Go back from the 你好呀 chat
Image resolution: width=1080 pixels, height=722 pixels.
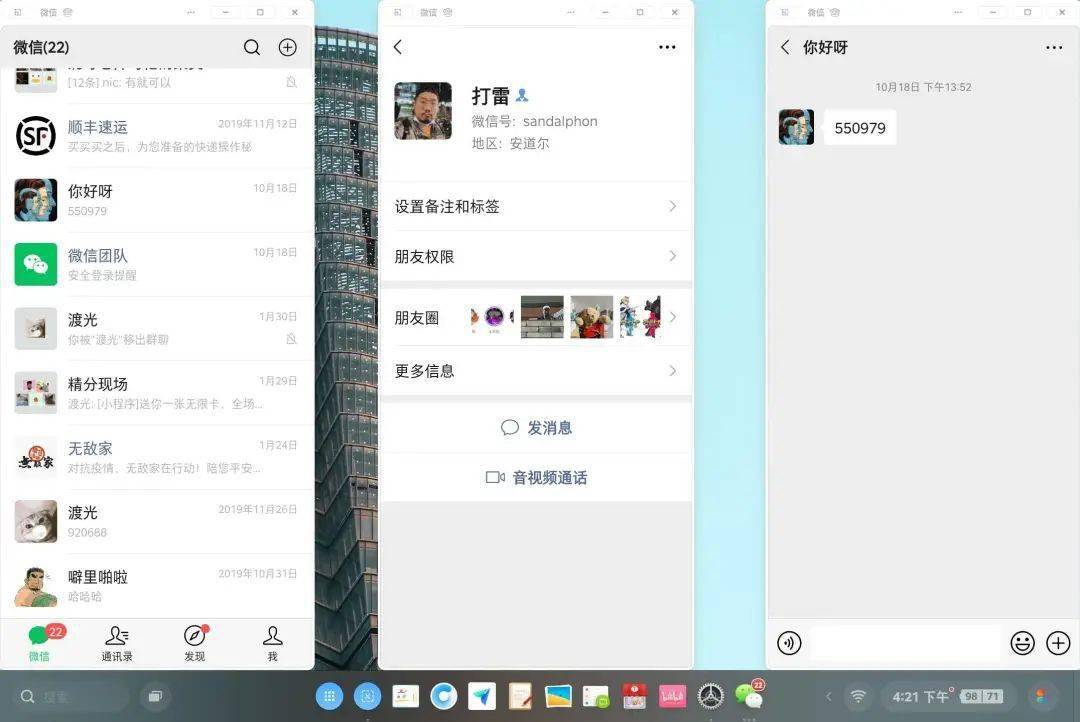tap(785, 47)
